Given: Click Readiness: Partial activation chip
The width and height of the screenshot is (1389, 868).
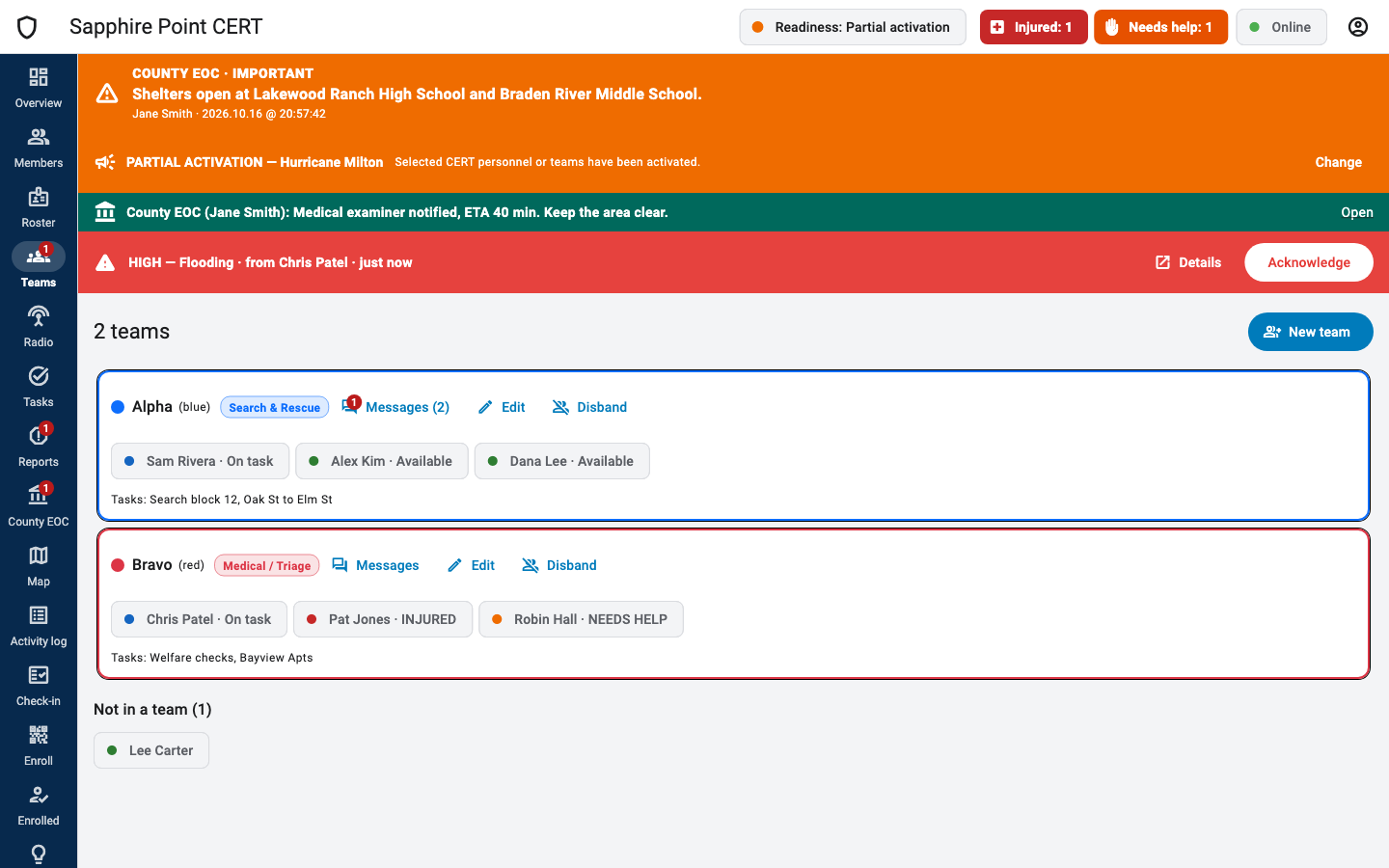Looking at the screenshot, I should click(x=852, y=27).
